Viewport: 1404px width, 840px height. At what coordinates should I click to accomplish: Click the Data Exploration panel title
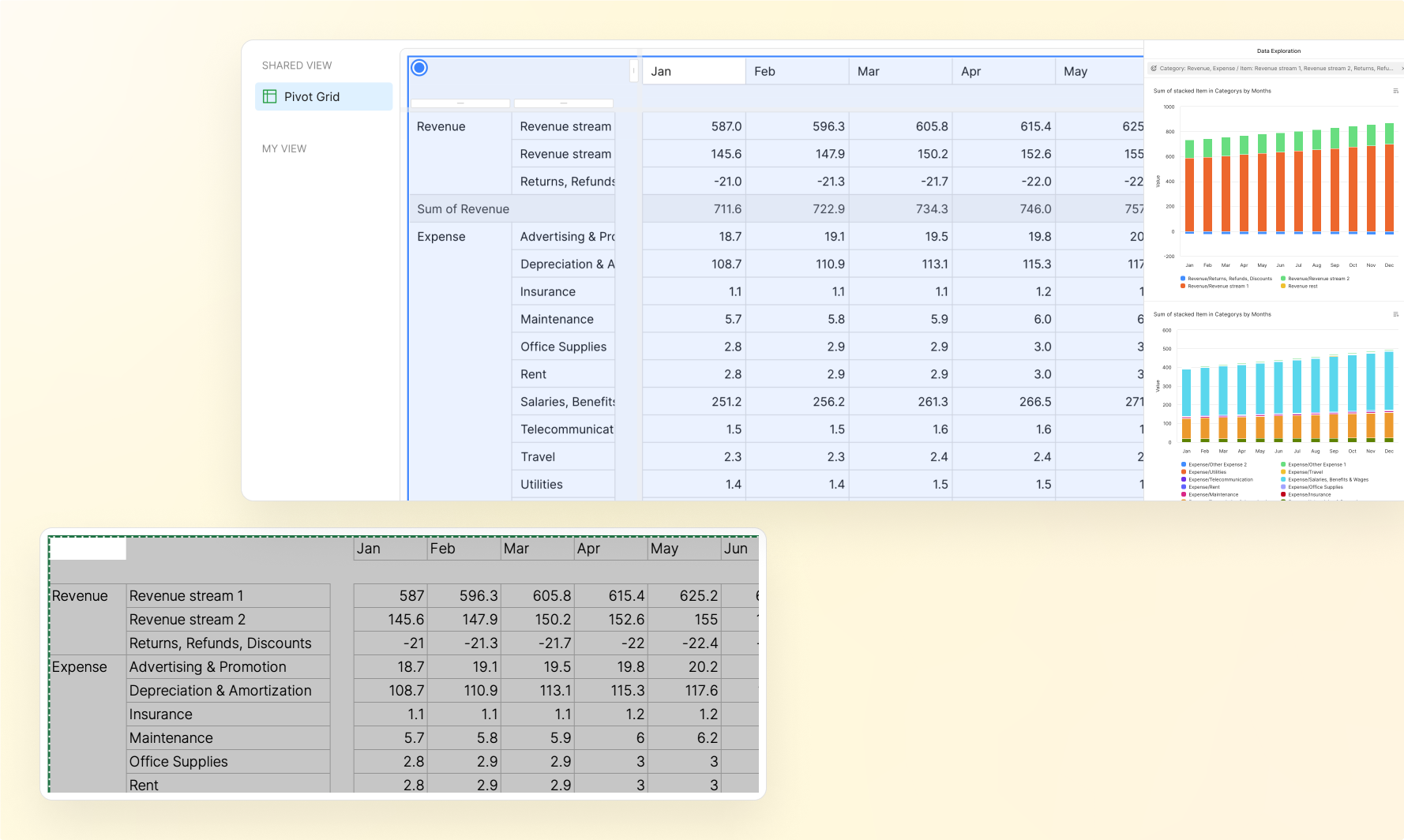click(x=1278, y=51)
